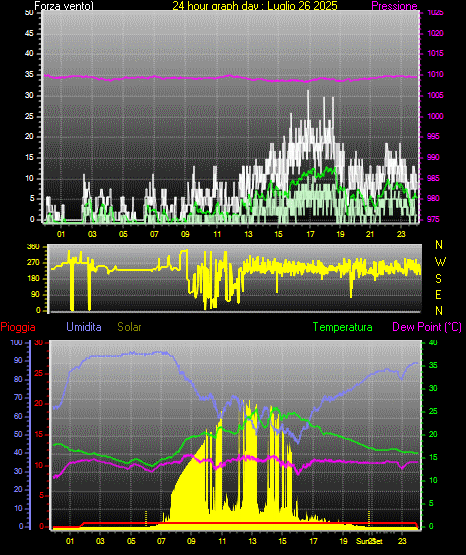Click the 985 pressure axis value
The height and width of the screenshot is (555, 466).
[436, 178]
